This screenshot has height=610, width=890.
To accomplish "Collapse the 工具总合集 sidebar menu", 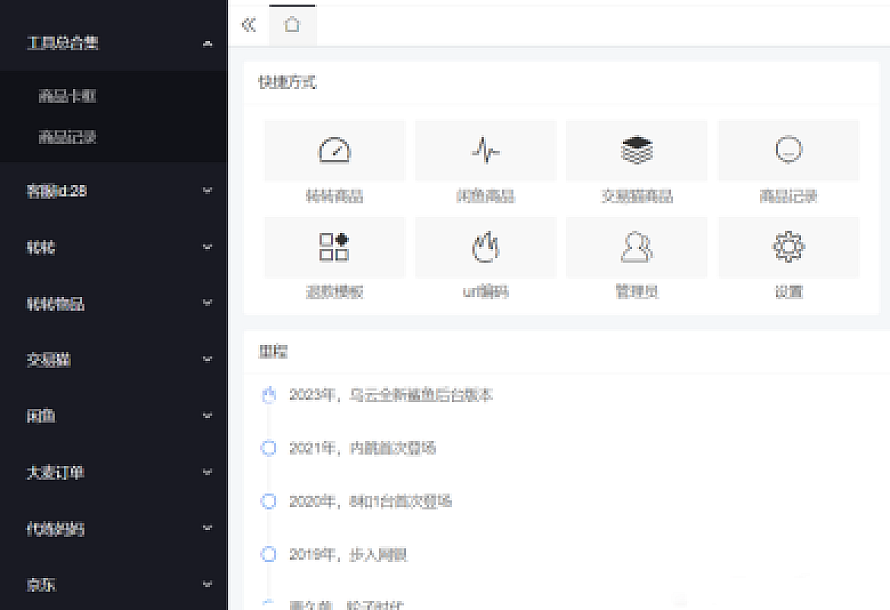I will [x=113, y=43].
